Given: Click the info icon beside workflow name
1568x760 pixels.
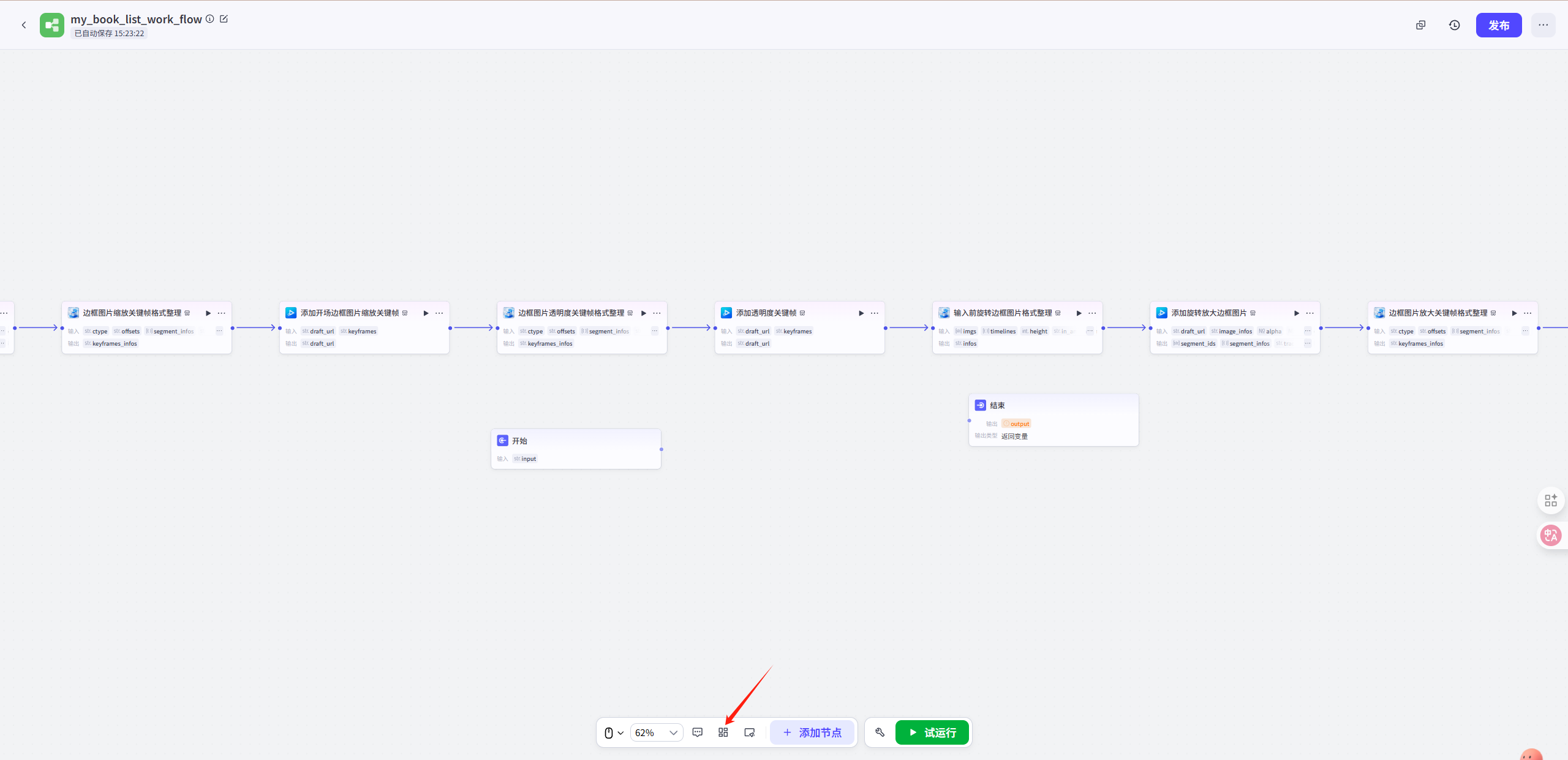Looking at the screenshot, I should (209, 19).
